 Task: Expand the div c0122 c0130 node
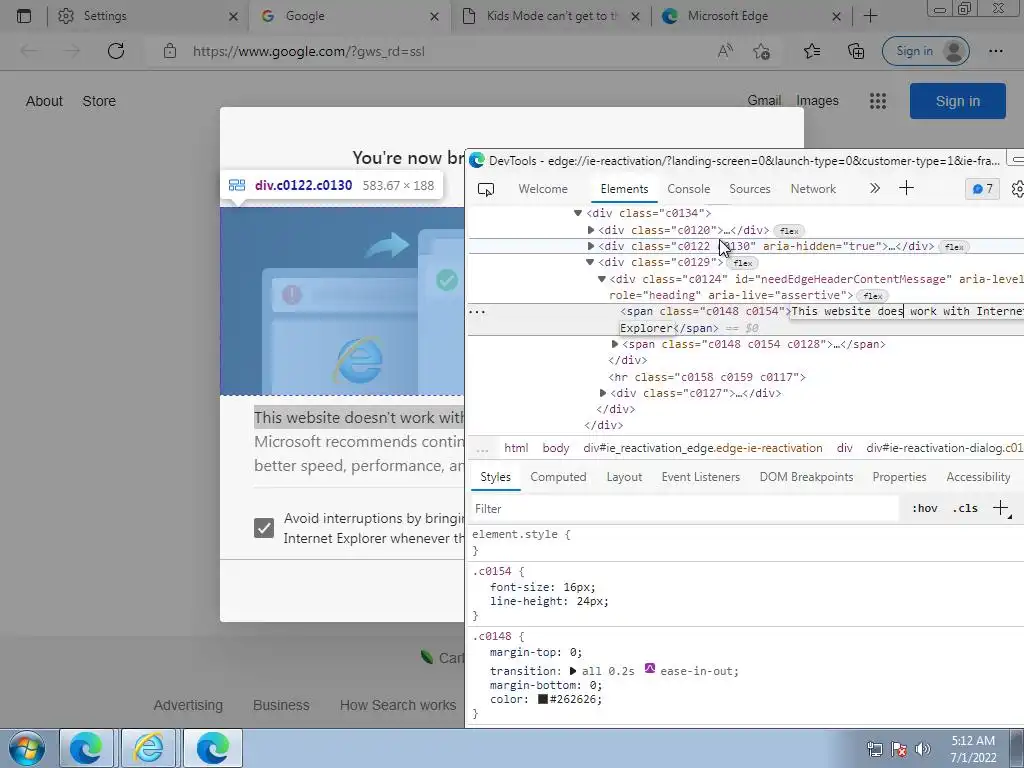590,246
